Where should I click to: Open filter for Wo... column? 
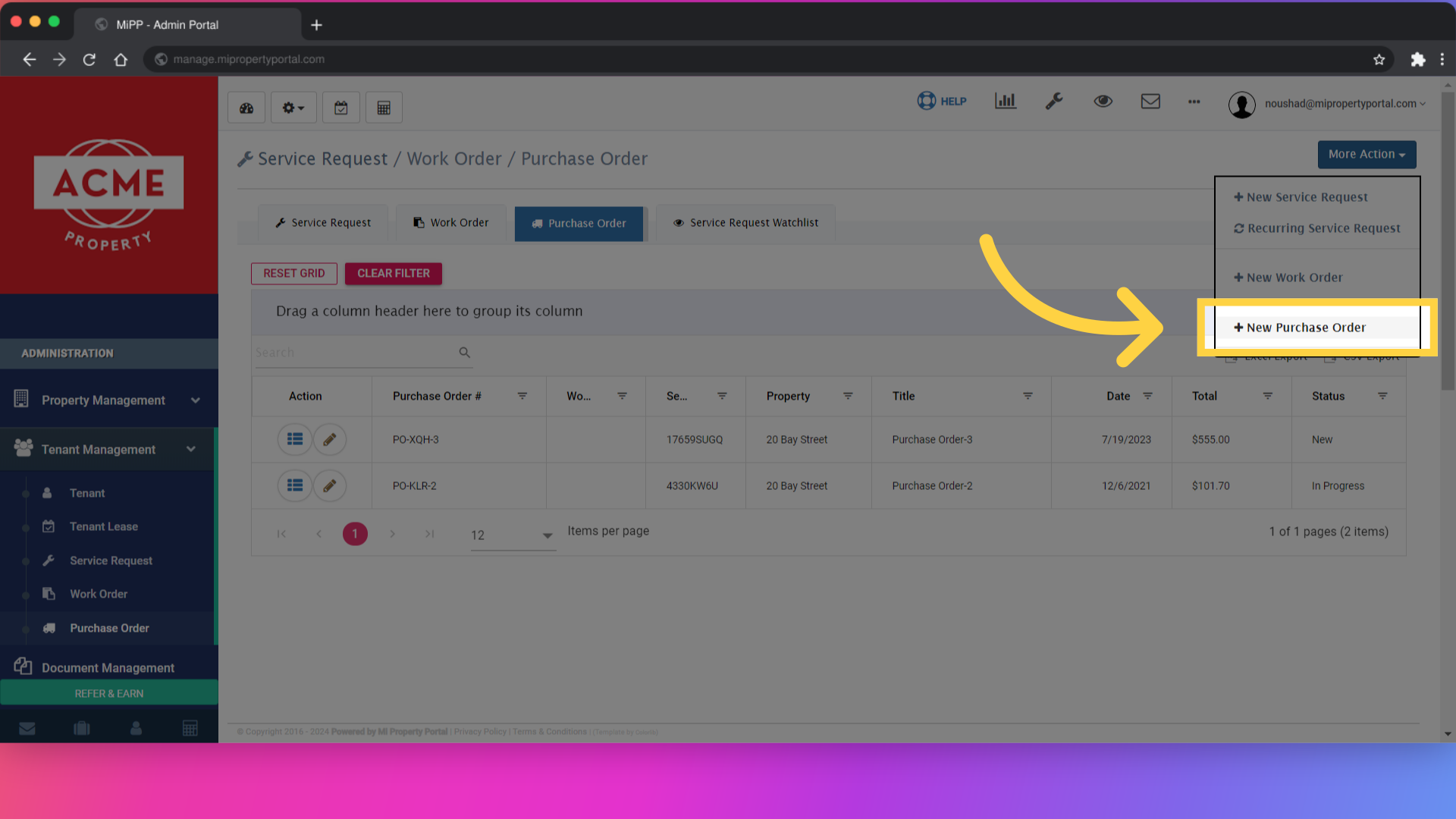point(622,396)
